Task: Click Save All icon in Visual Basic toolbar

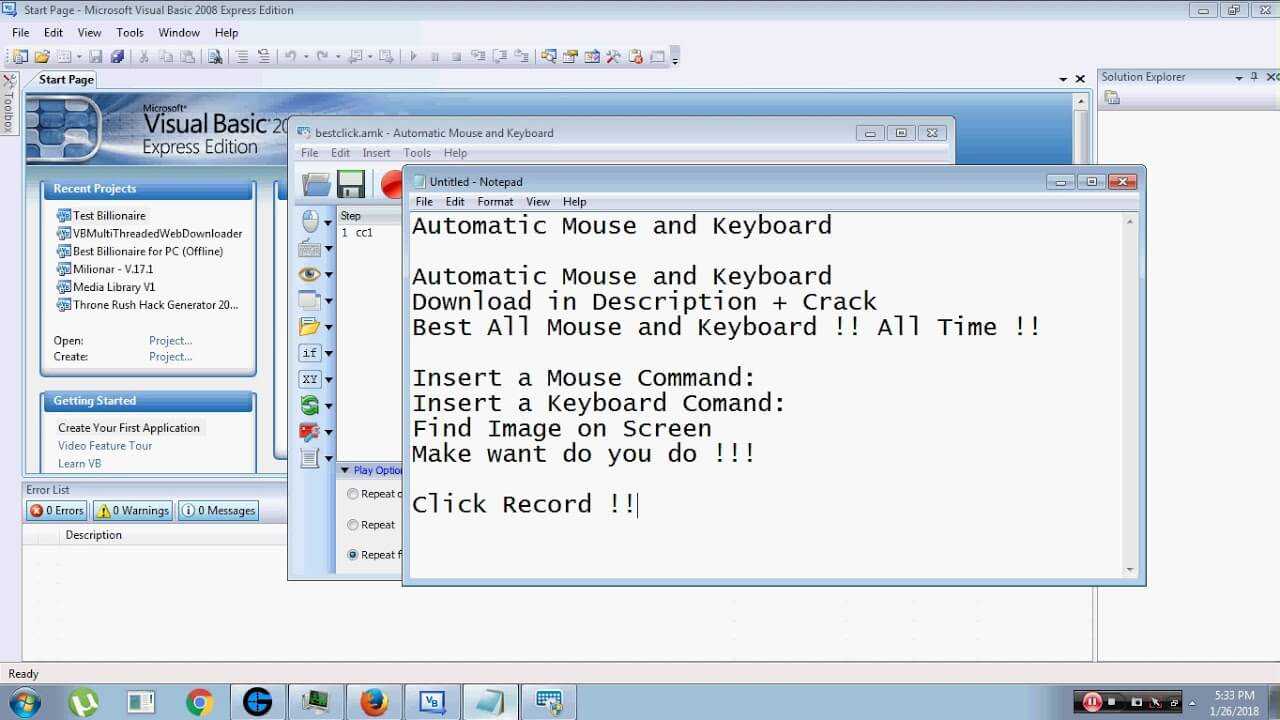Action: click(x=117, y=57)
